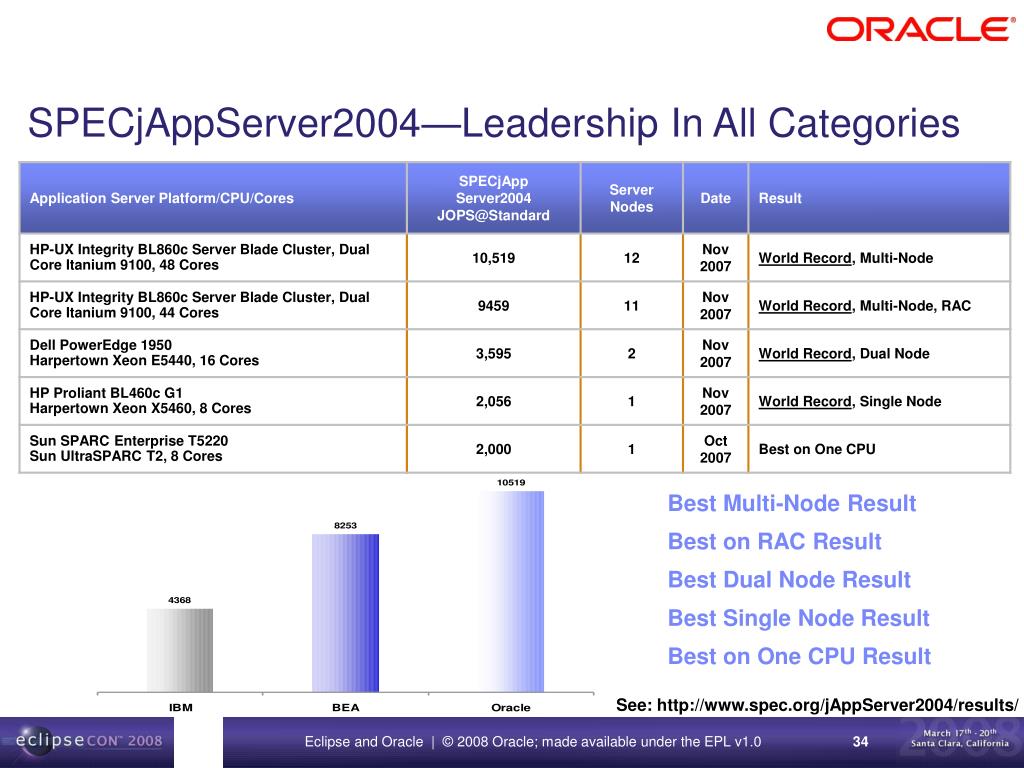Click the 9459 JOPS table cell
Screen dimensions: 1024x768
point(493,306)
